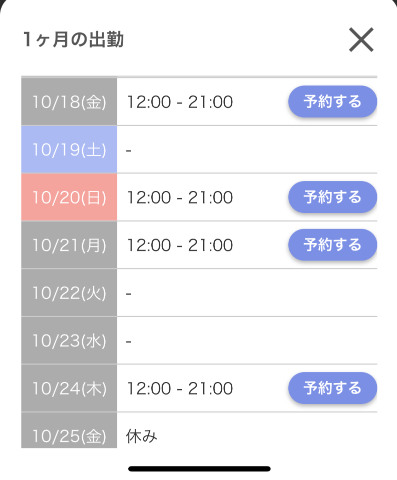397x480 pixels.
Task: Click the 12:00 - 21:00 time on 10/24
Action: (x=180, y=389)
